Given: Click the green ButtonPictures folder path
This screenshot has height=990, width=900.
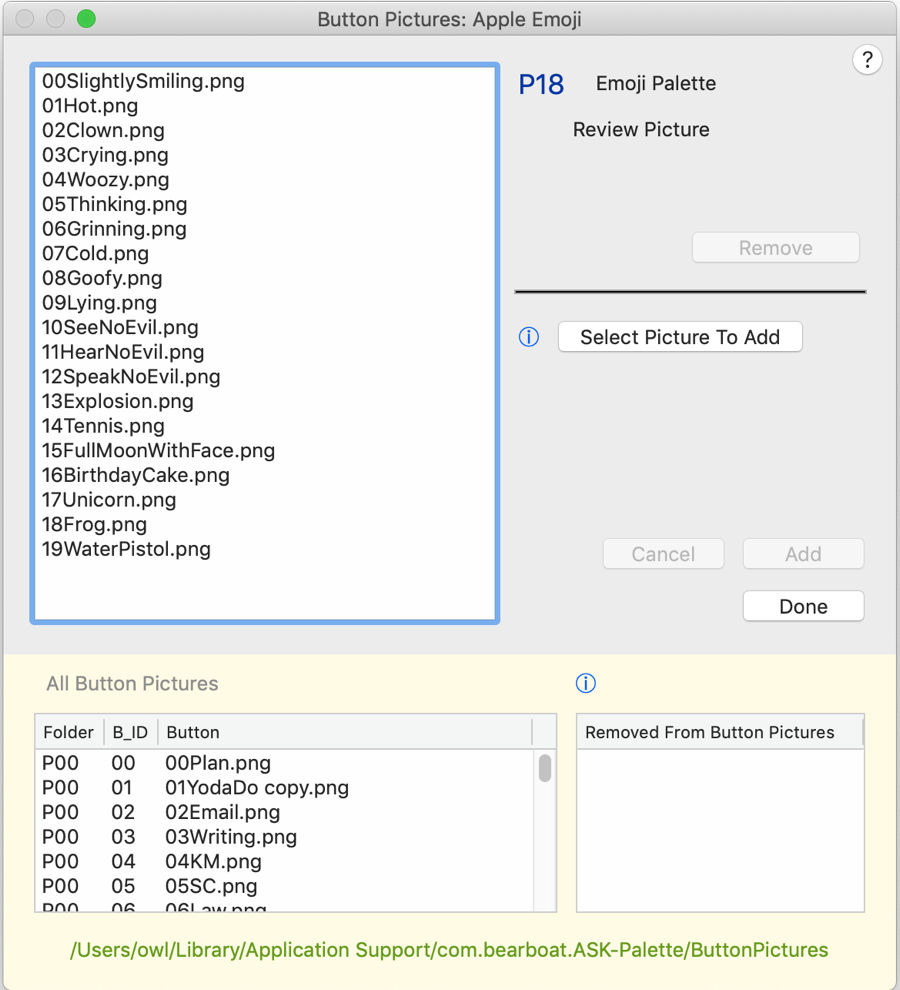Looking at the screenshot, I should (449, 949).
